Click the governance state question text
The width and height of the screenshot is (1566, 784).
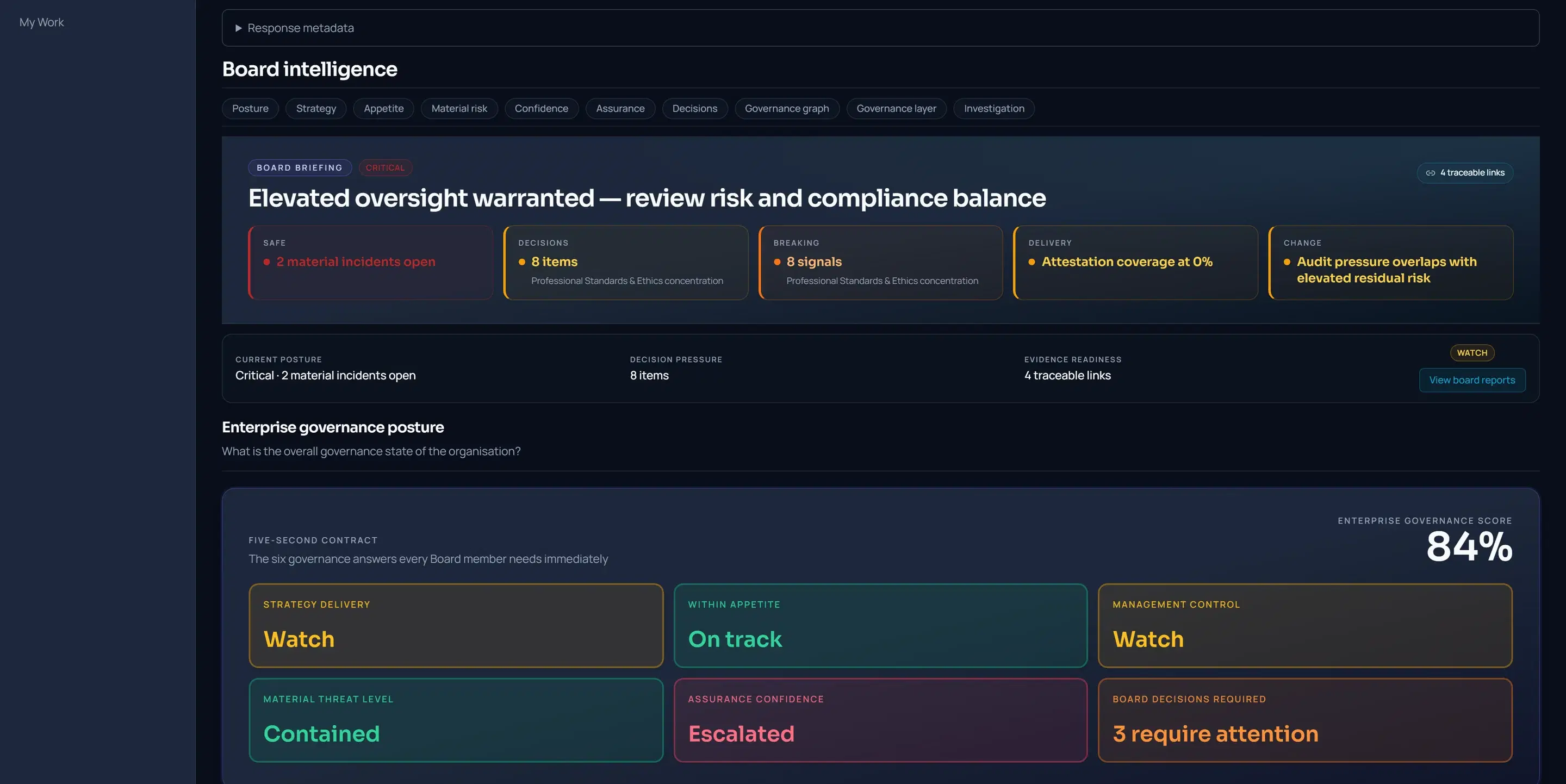[371, 452]
